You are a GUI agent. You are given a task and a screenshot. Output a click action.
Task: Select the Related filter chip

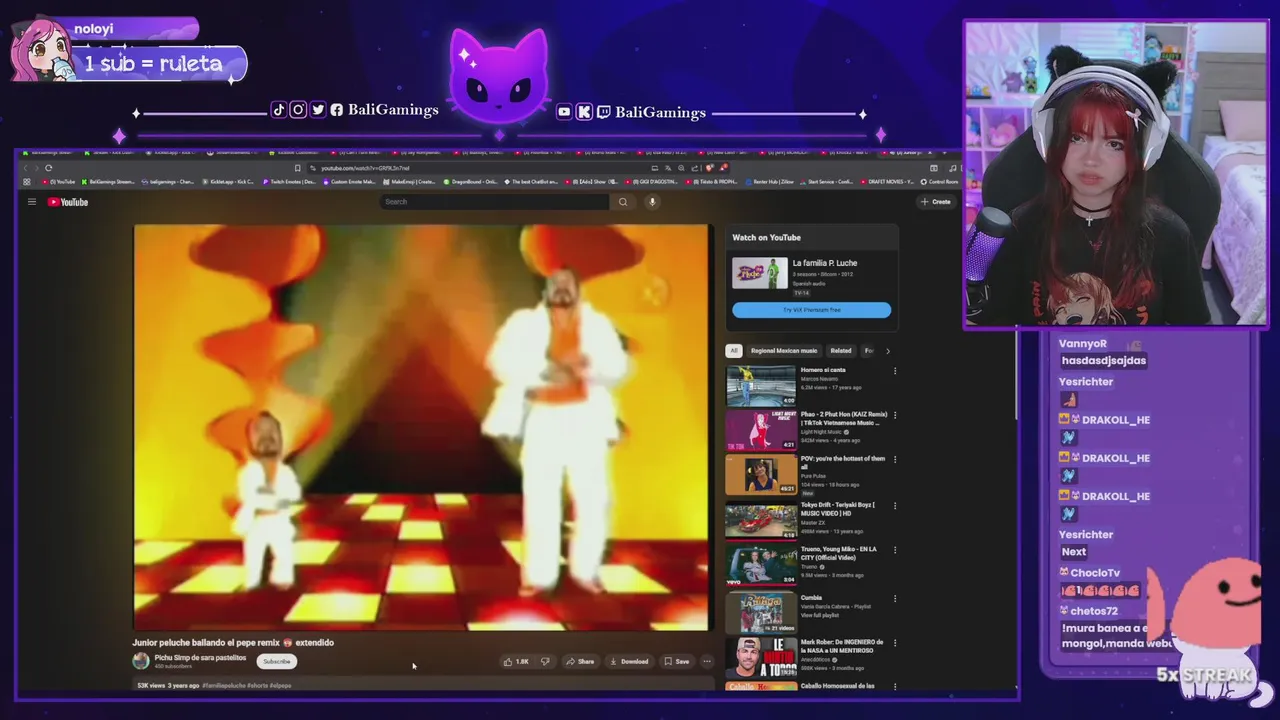point(841,351)
